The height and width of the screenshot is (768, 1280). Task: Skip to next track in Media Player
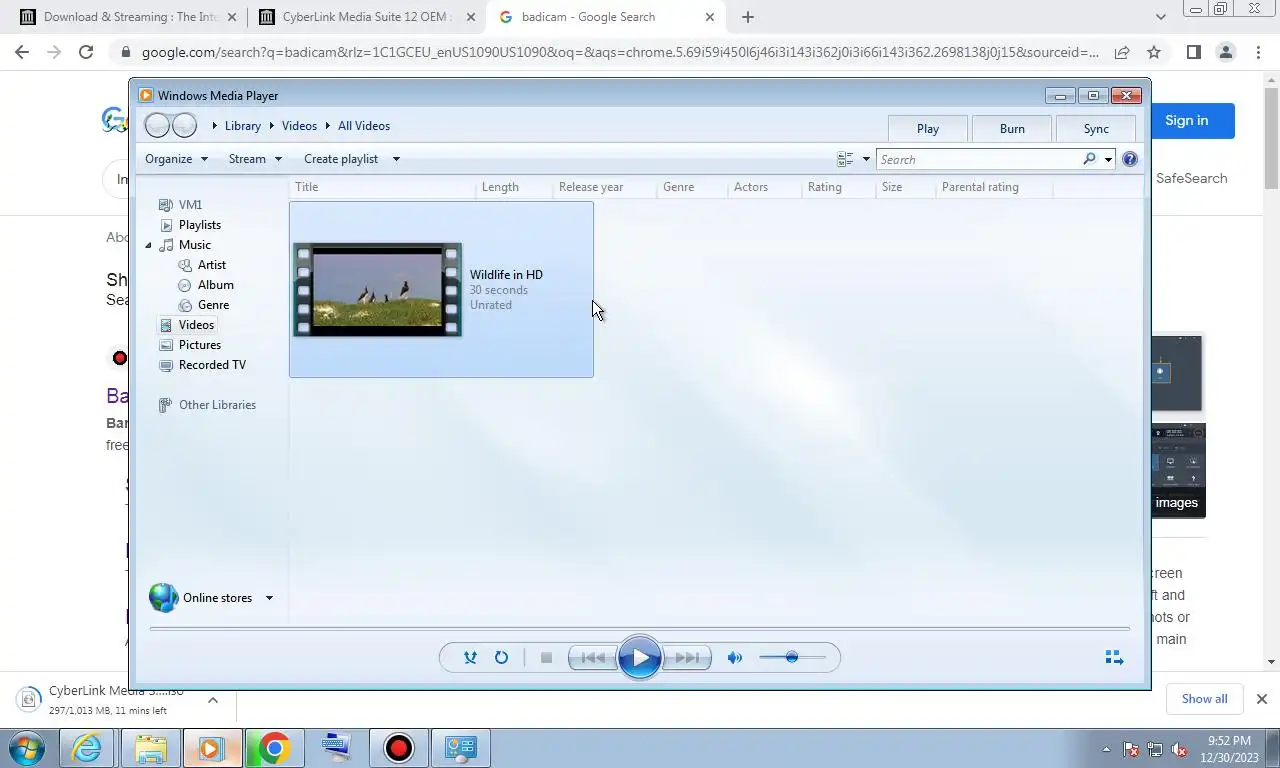pos(687,658)
